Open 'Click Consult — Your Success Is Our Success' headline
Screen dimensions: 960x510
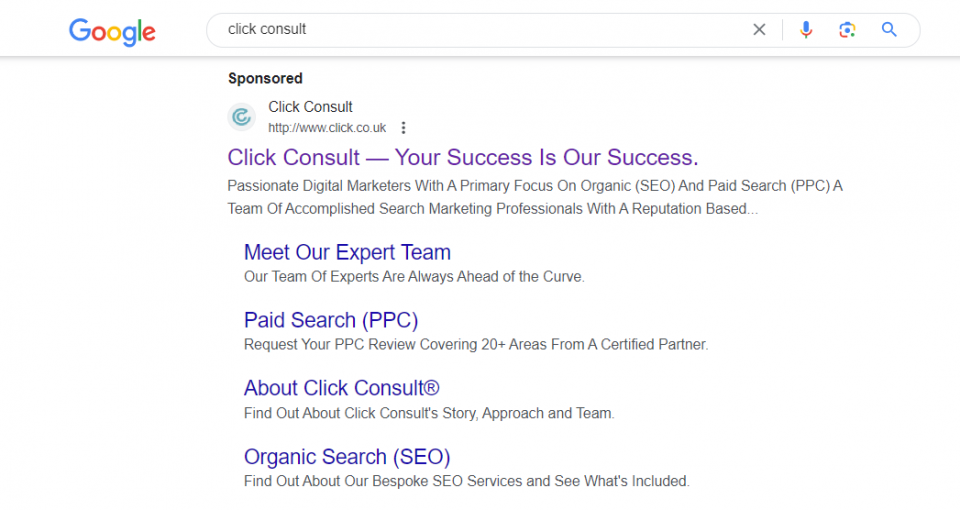tap(463, 157)
